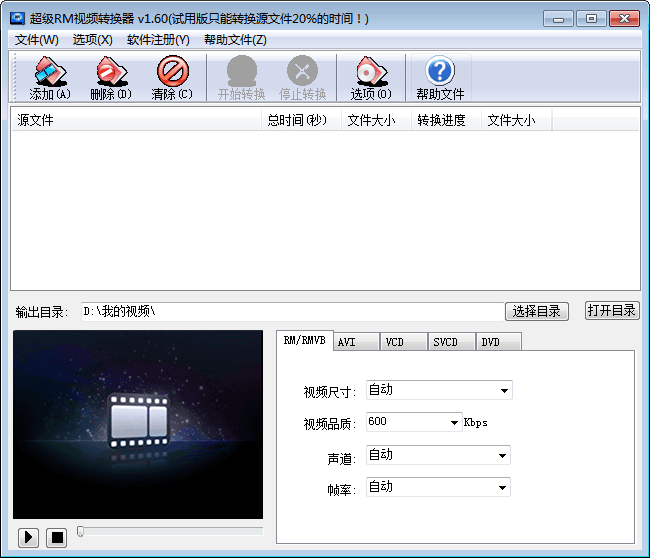Open the 选项(O) options toolbar icon

371,78
